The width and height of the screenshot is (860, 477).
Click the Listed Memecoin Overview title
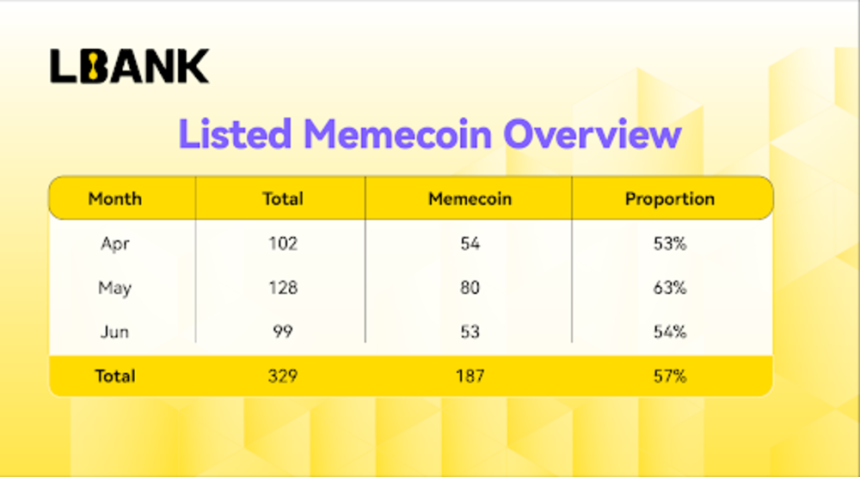tap(429, 133)
